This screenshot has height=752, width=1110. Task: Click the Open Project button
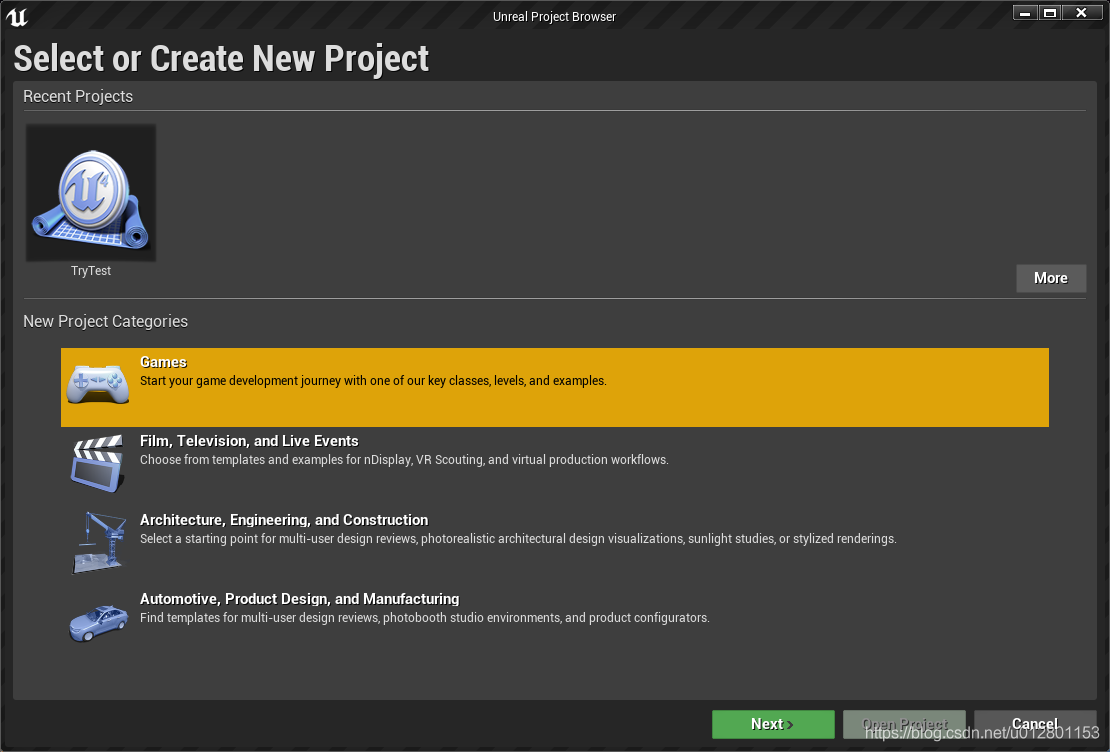[904, 724]
